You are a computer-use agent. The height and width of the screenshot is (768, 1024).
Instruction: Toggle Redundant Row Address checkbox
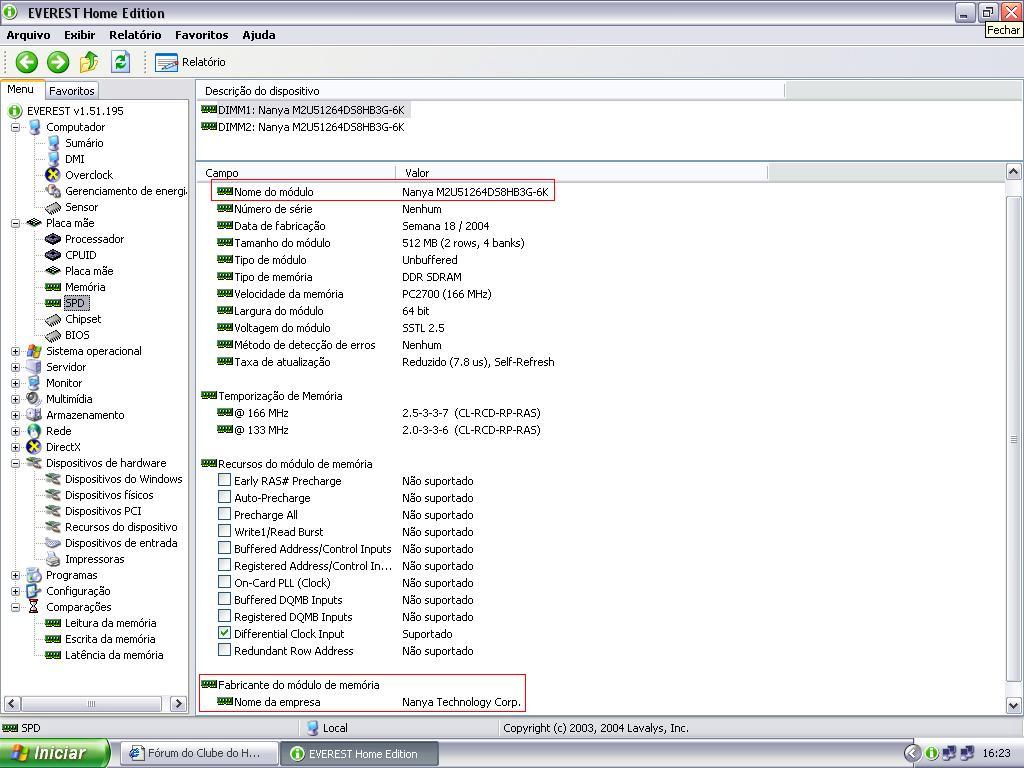pyautogui.click(x=224, y=650)
